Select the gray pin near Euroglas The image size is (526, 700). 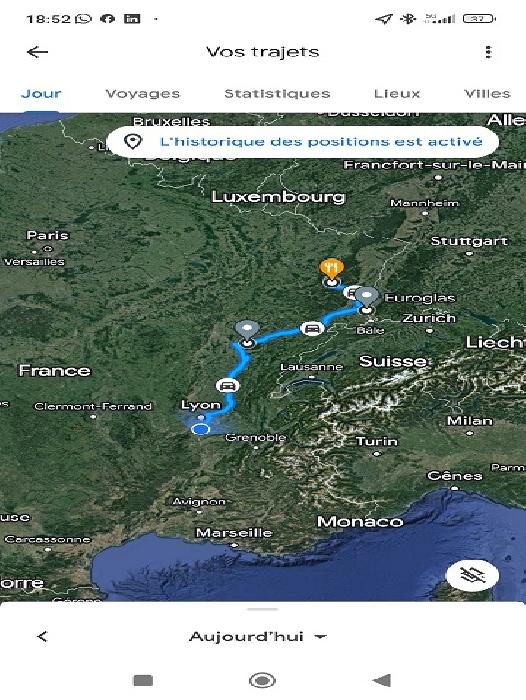(367, 298)
